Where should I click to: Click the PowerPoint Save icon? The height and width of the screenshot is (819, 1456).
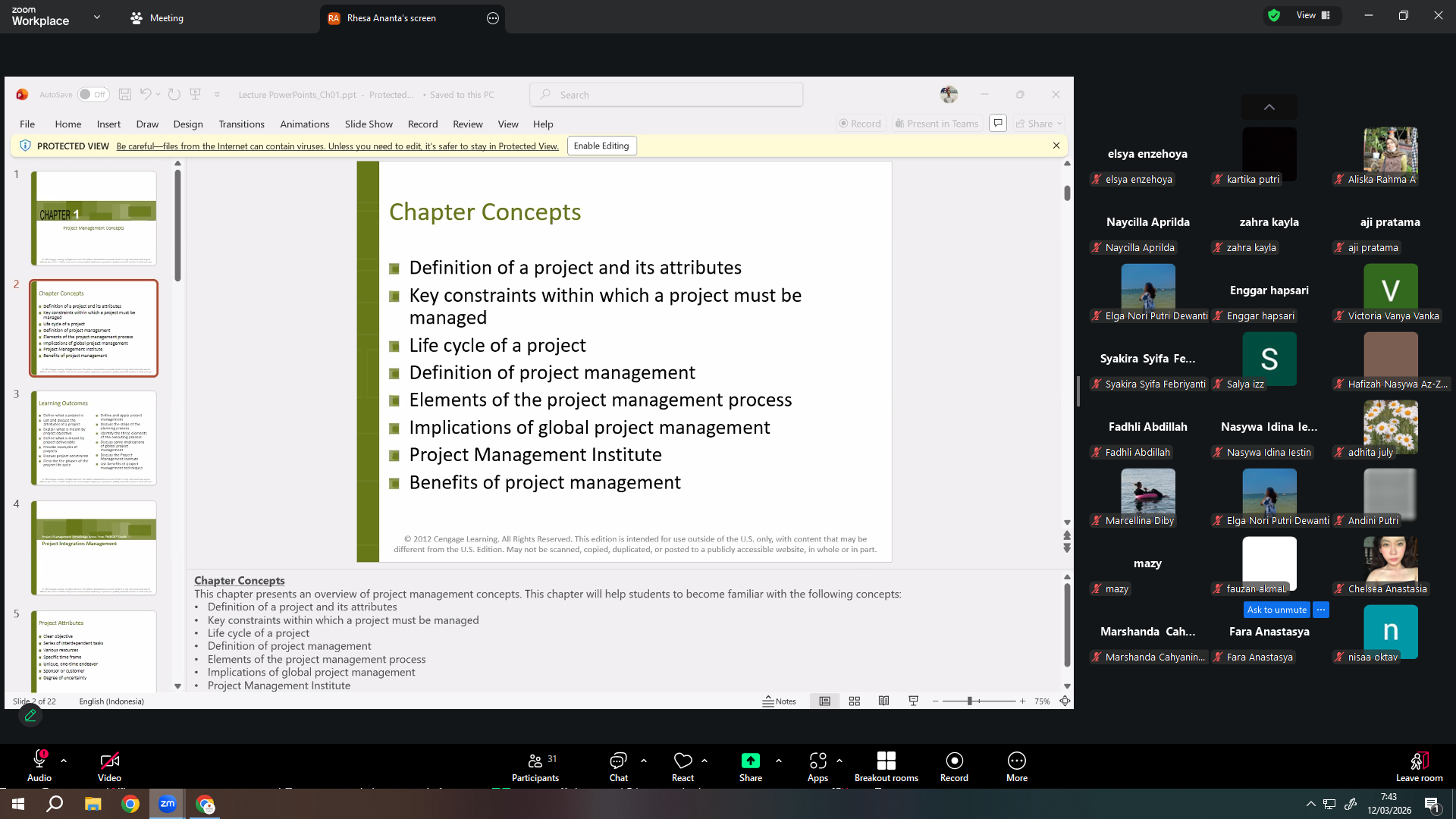[125, 95]
